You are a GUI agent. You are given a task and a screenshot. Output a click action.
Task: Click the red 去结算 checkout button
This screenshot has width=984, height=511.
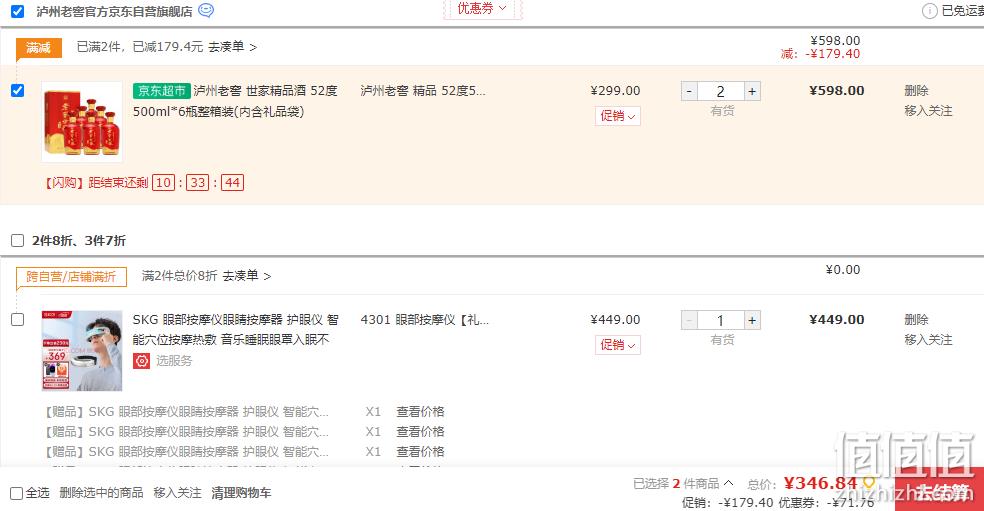pos(939,490)
